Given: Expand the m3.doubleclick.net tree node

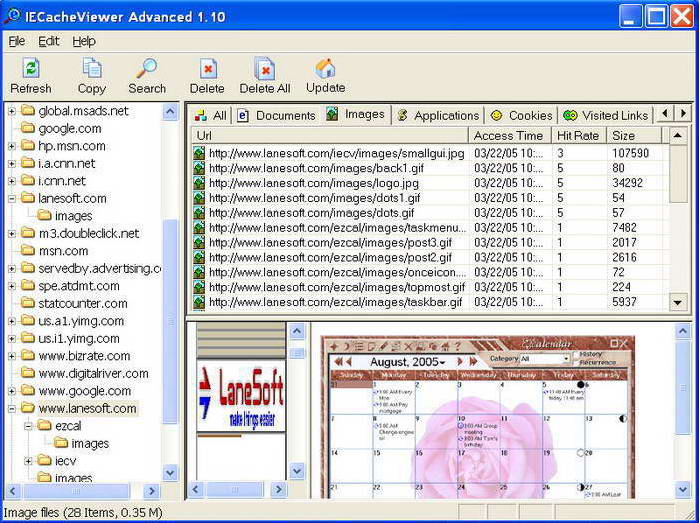Looking at the screenshot, I should (x=12, y=233).
